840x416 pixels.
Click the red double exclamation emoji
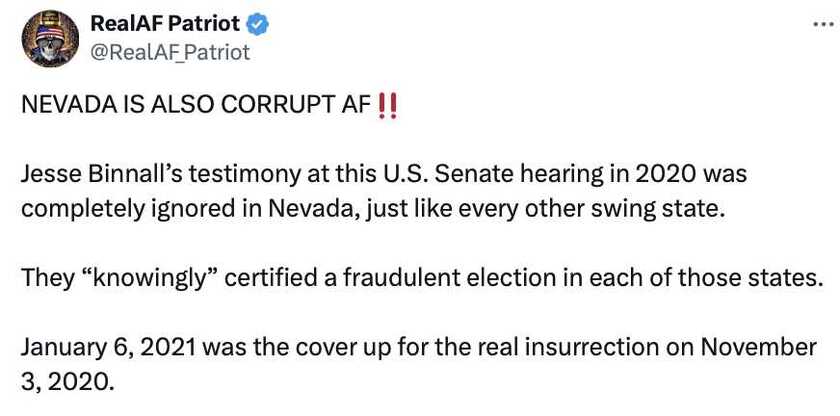pos(389,105)
